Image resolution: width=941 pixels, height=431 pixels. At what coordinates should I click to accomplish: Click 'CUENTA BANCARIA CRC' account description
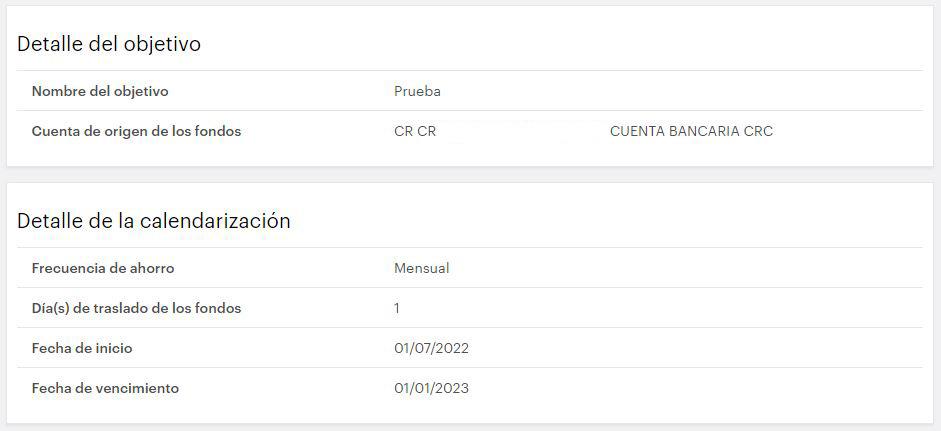[x=691, y=131]
